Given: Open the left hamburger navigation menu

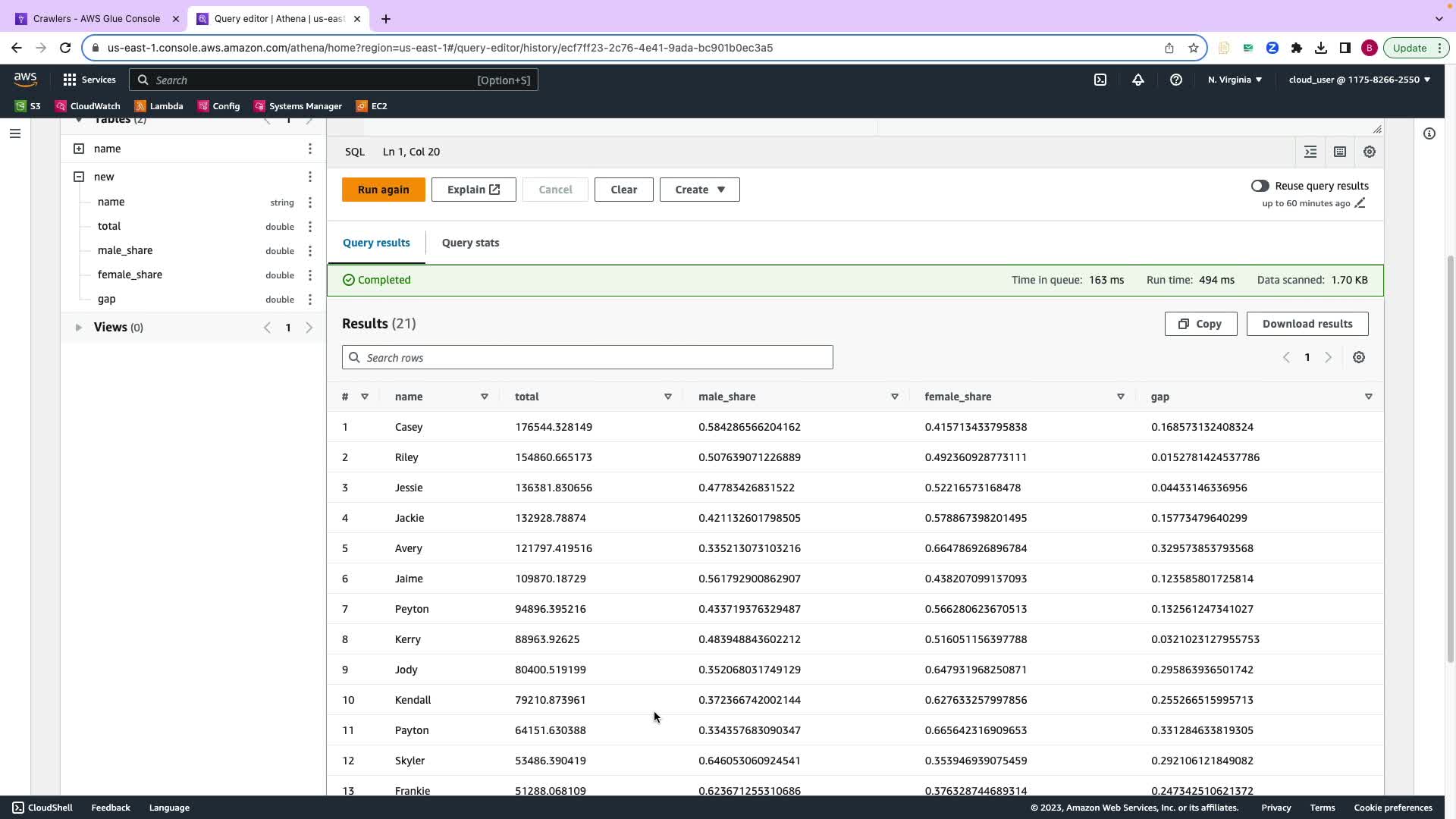Looking at the screenshot, I should [15, 133].
